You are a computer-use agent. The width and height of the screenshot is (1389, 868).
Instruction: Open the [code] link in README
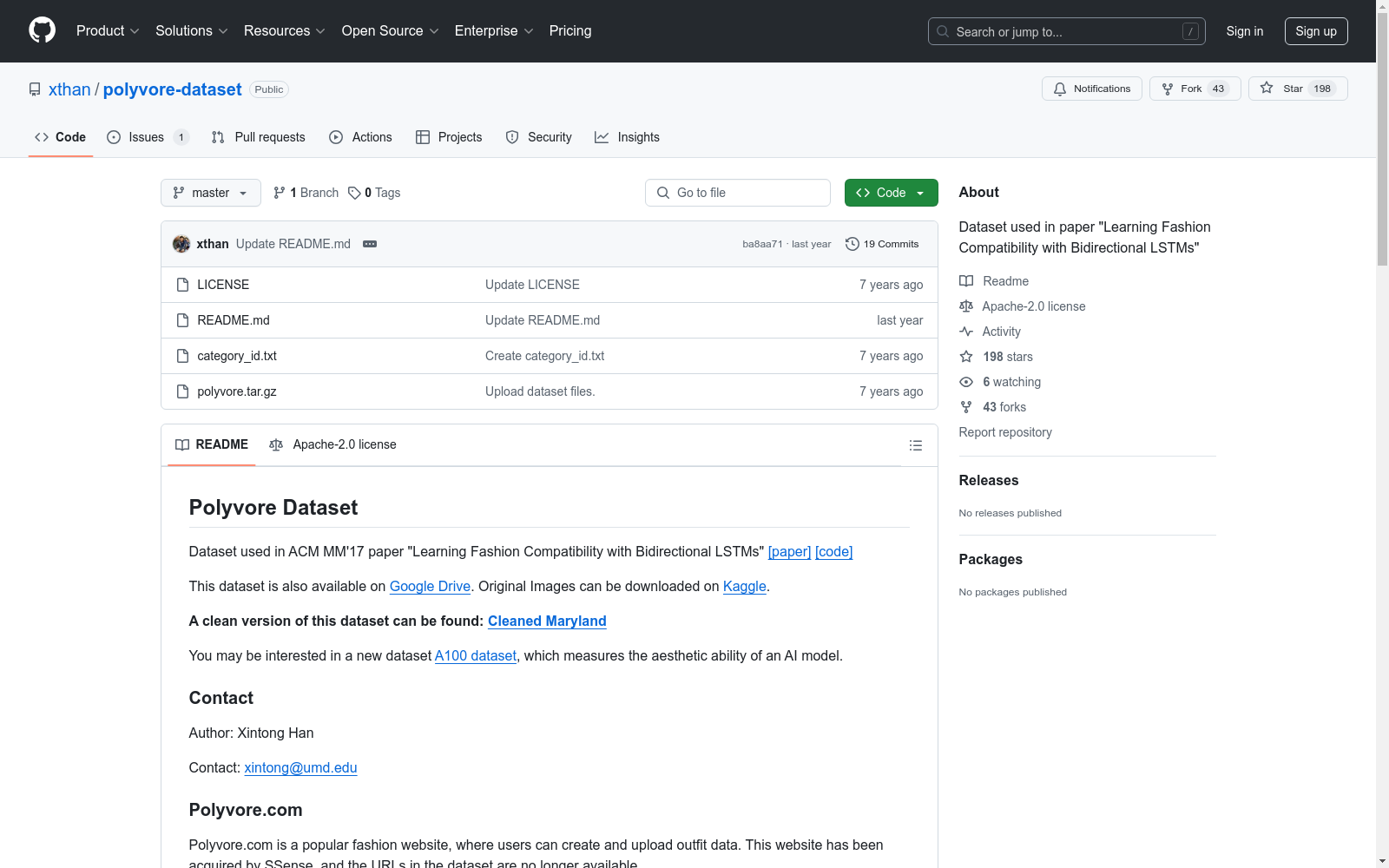tap(833, 552)
